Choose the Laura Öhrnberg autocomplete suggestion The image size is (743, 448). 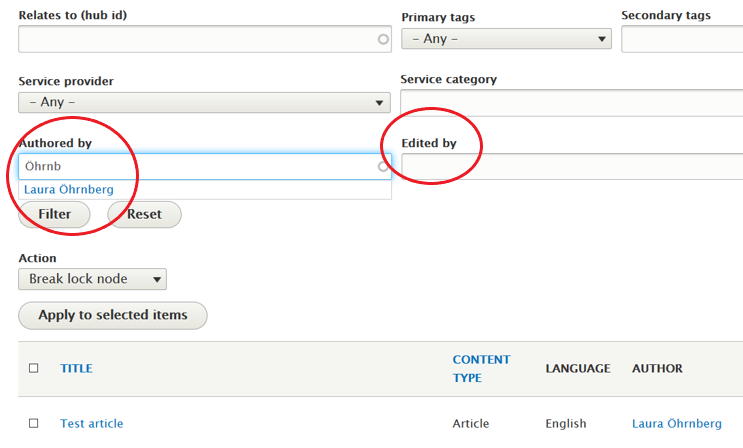(69, 189)
